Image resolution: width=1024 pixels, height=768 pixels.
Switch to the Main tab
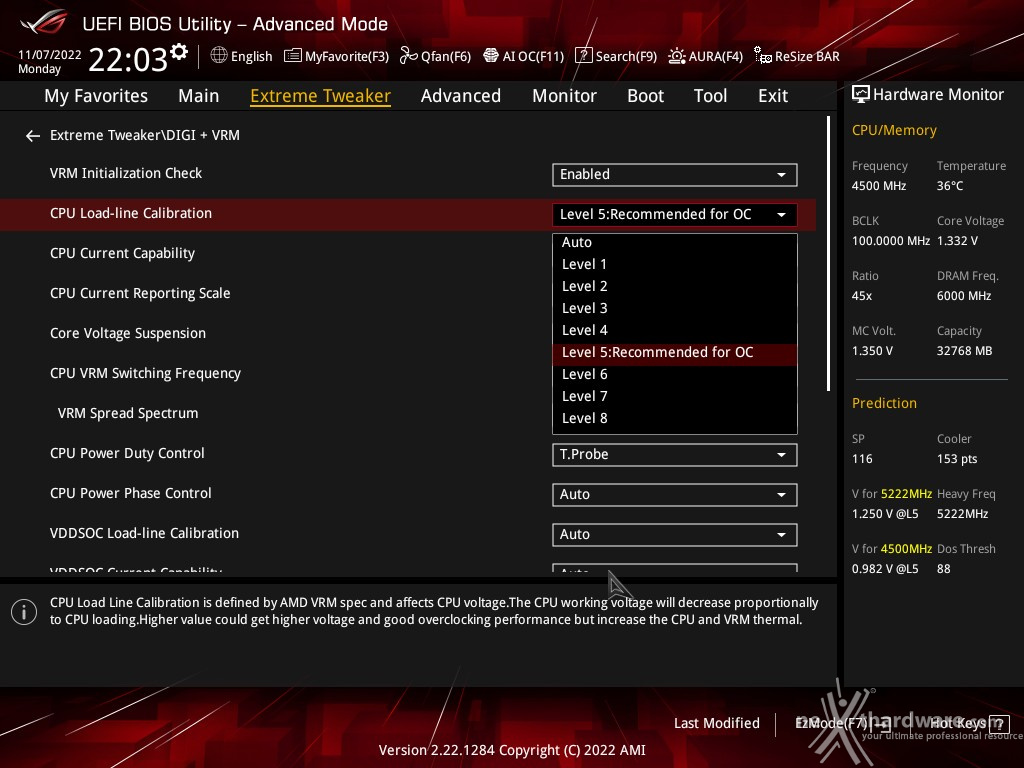click(x=199, y=96)
